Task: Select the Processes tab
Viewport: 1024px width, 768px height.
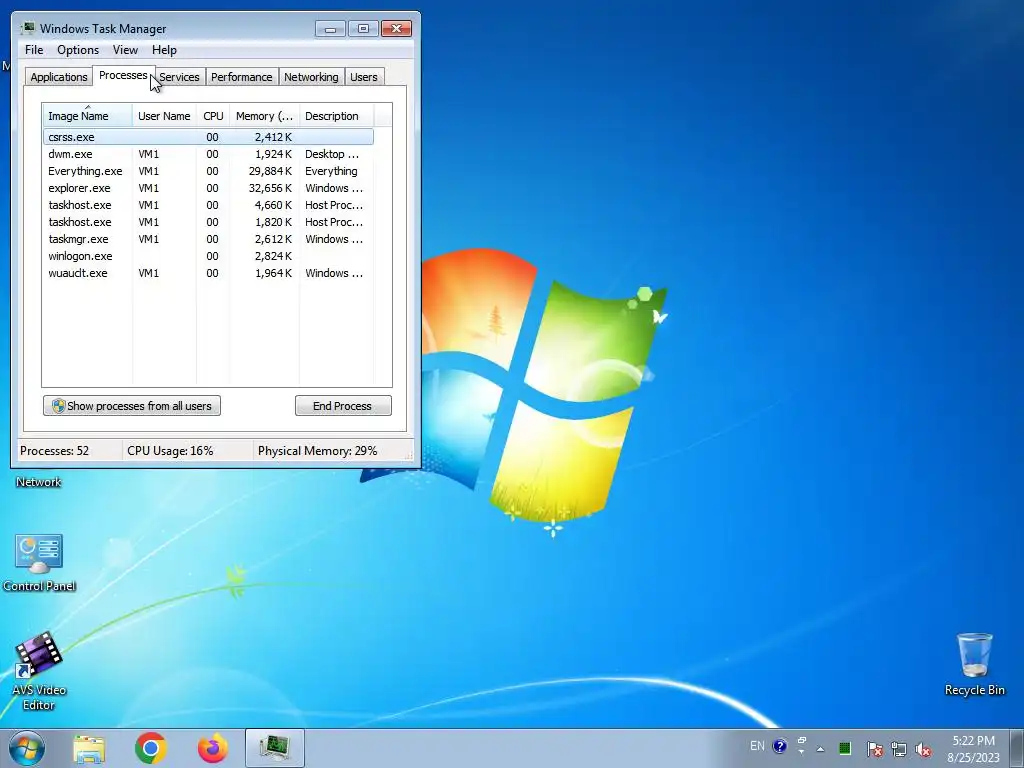Action: tap(123, 75)
